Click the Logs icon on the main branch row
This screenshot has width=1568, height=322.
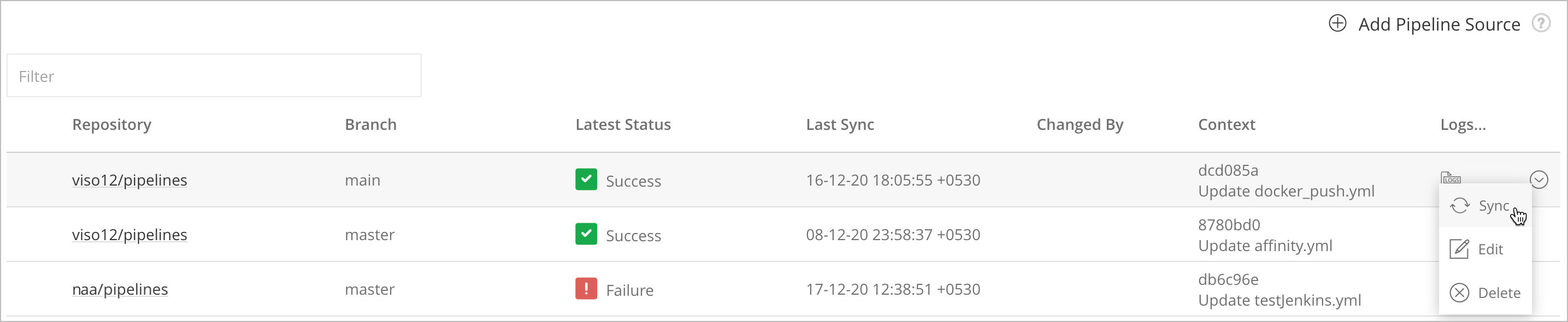click(x=1452, y=177)
